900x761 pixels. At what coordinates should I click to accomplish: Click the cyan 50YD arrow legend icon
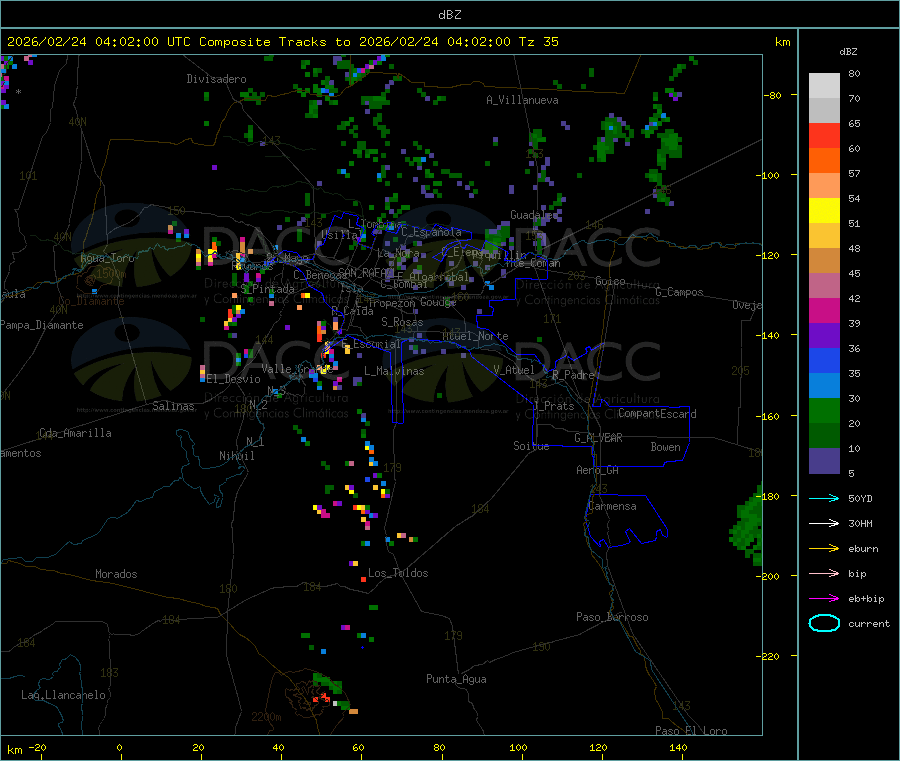coord(824,498)
